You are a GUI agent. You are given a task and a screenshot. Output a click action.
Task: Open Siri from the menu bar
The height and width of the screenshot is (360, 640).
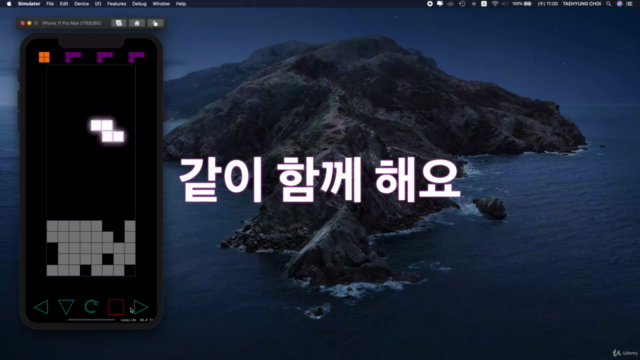coord(619,4)
